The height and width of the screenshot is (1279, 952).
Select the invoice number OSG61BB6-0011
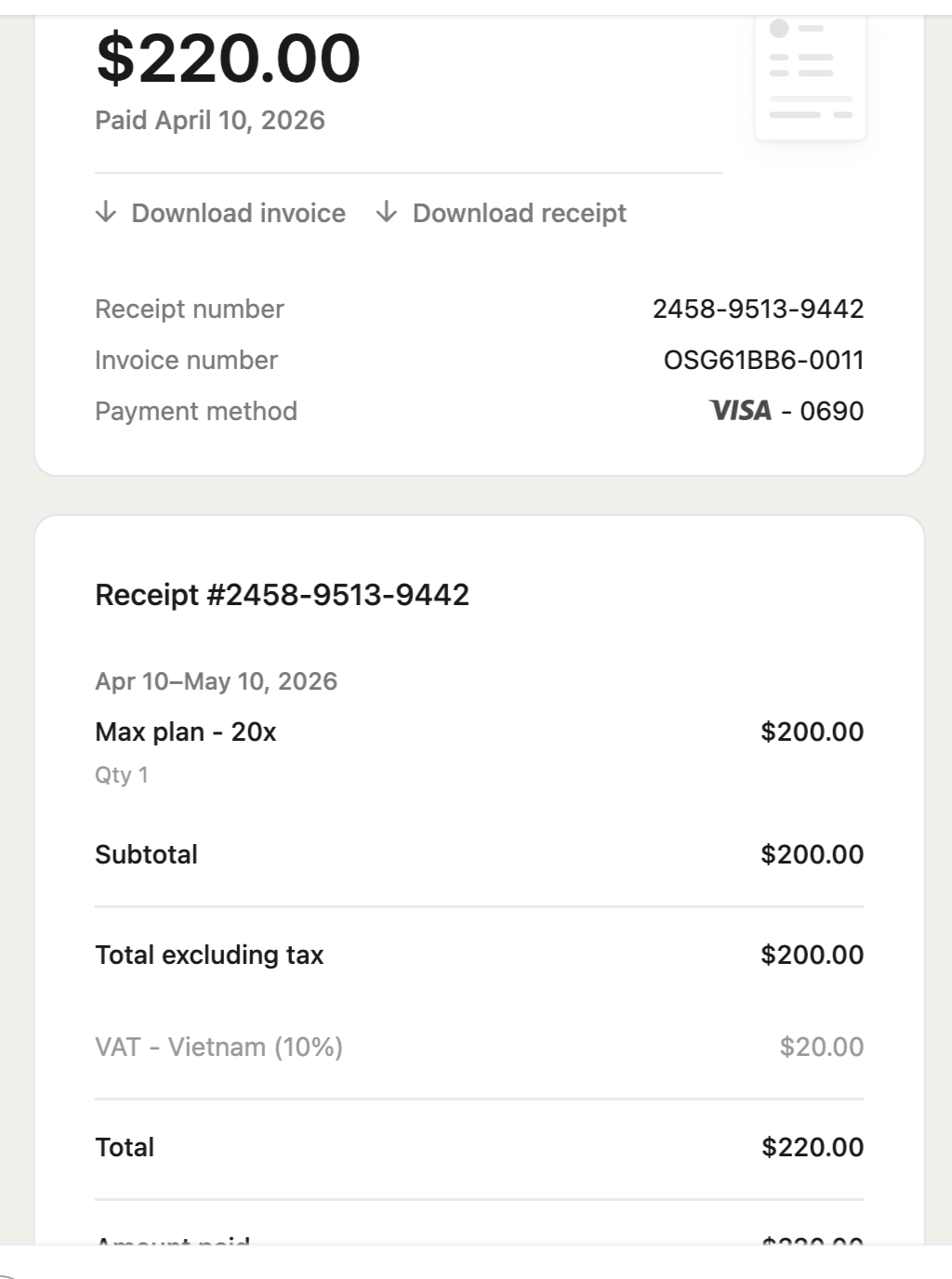pos(763,361)
